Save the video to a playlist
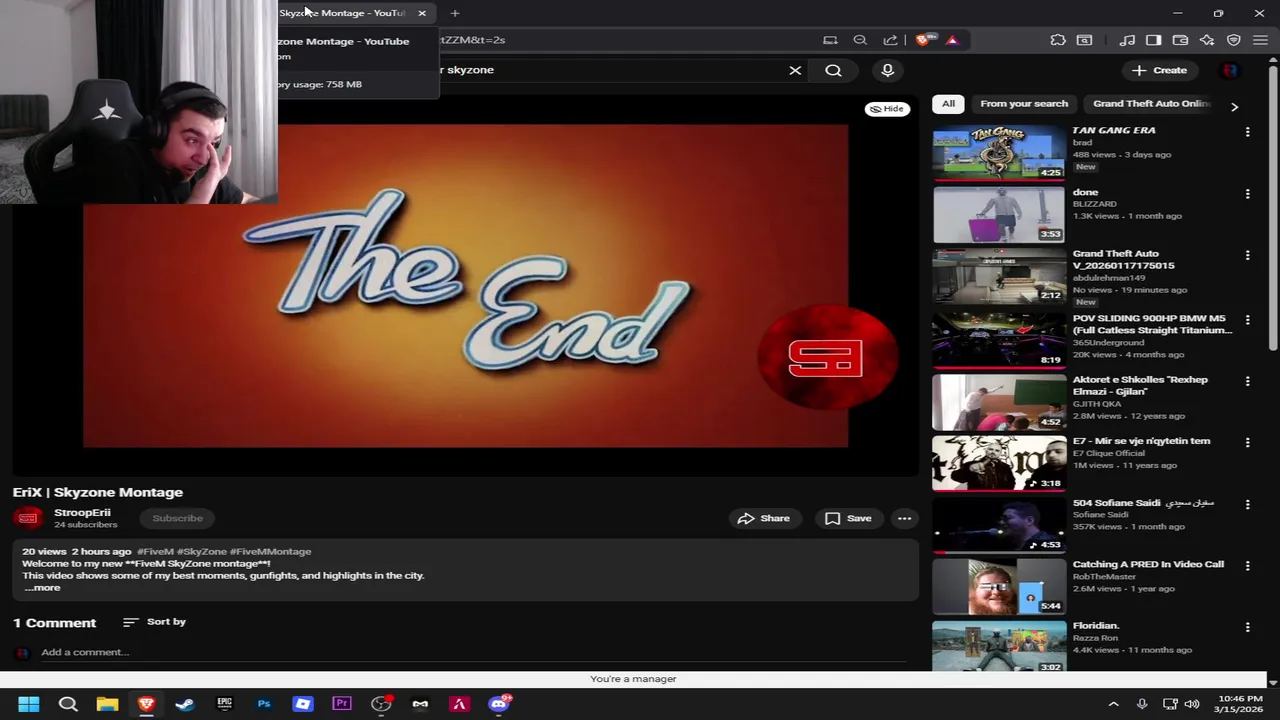Viewport: 1280px width, 720px height. coord(849,518)
